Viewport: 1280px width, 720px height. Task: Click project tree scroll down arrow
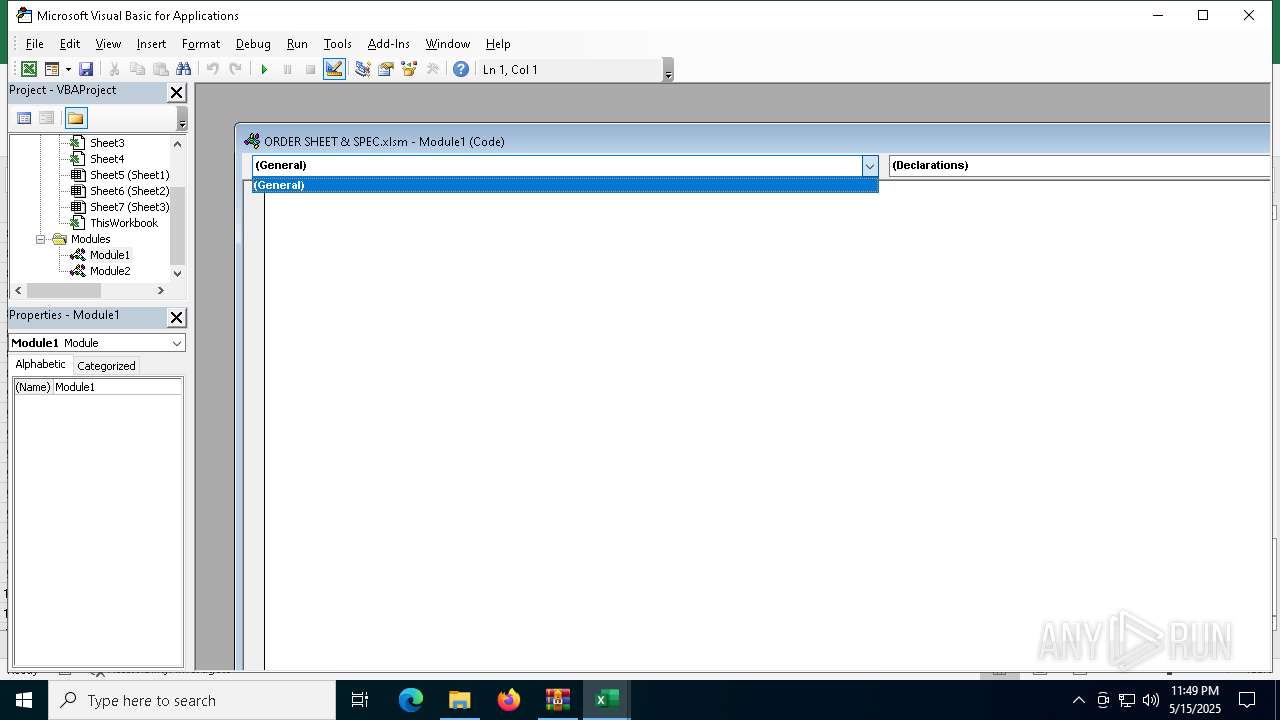point(178,273)
